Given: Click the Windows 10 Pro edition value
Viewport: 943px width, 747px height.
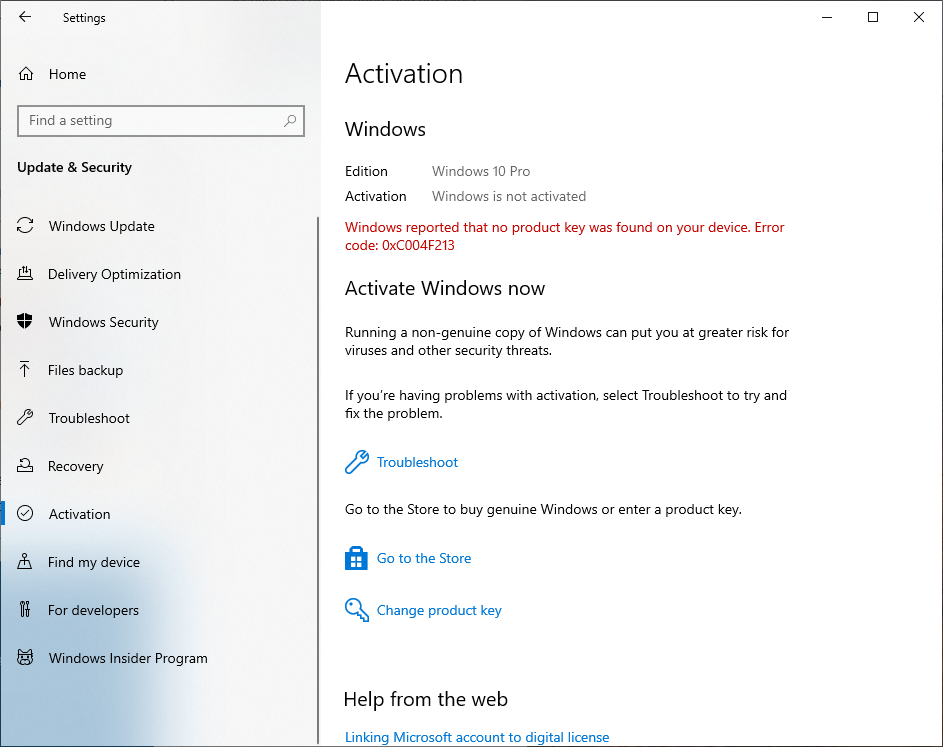Looking at the screenshot, I should (x=481, y=171).
